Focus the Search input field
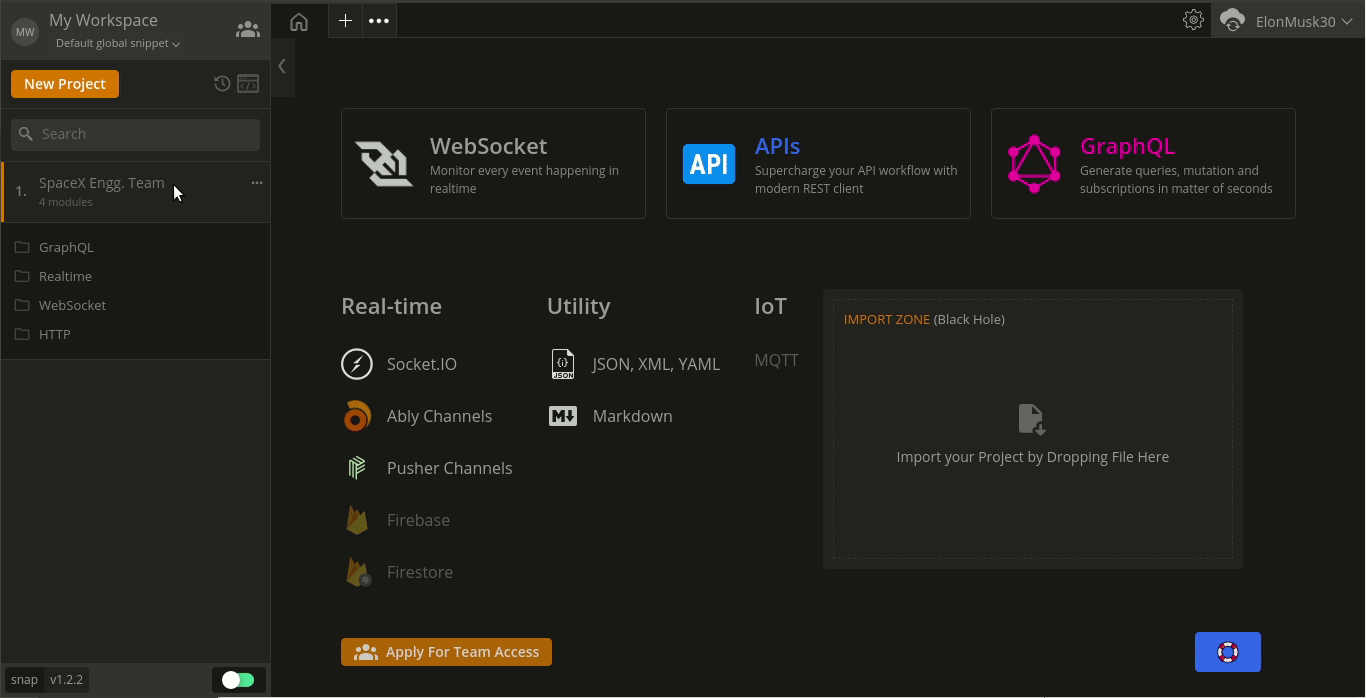1366x698 pixels. [135, 134]
